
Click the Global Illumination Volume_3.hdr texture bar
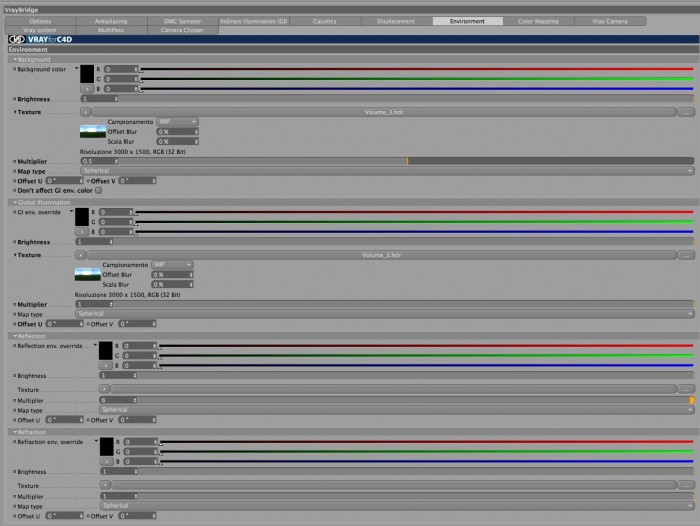pos(382,255)
